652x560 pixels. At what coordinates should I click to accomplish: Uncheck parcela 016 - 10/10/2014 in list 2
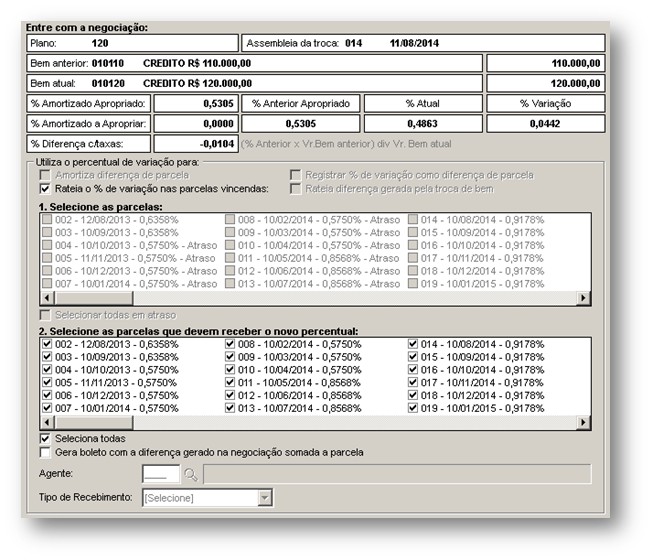tap(412, 370)
